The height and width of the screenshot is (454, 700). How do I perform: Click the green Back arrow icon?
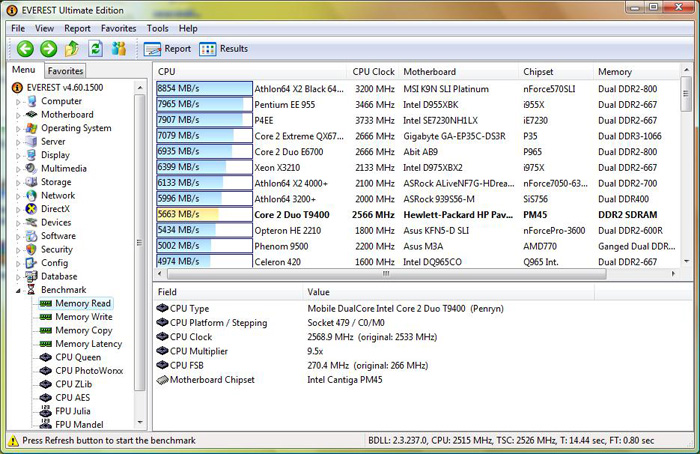25,49
